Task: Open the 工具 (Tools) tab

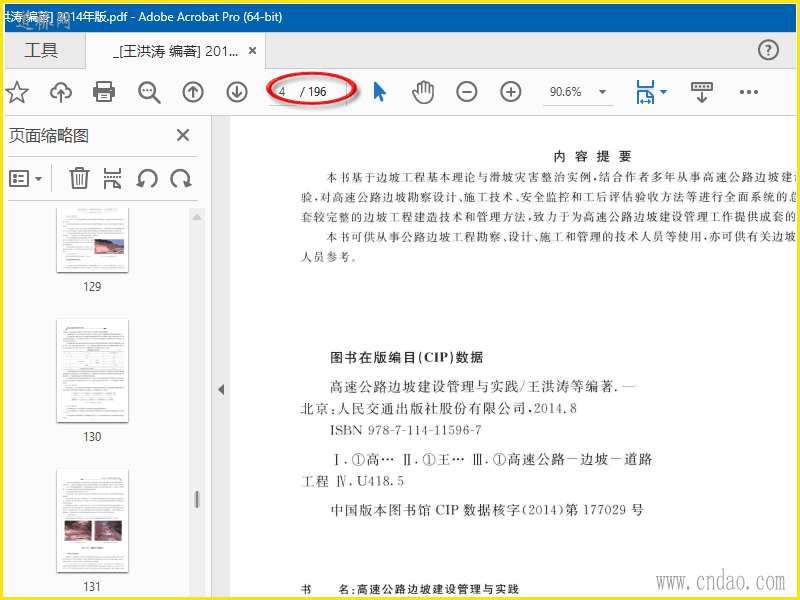Action: click(42, 51)
